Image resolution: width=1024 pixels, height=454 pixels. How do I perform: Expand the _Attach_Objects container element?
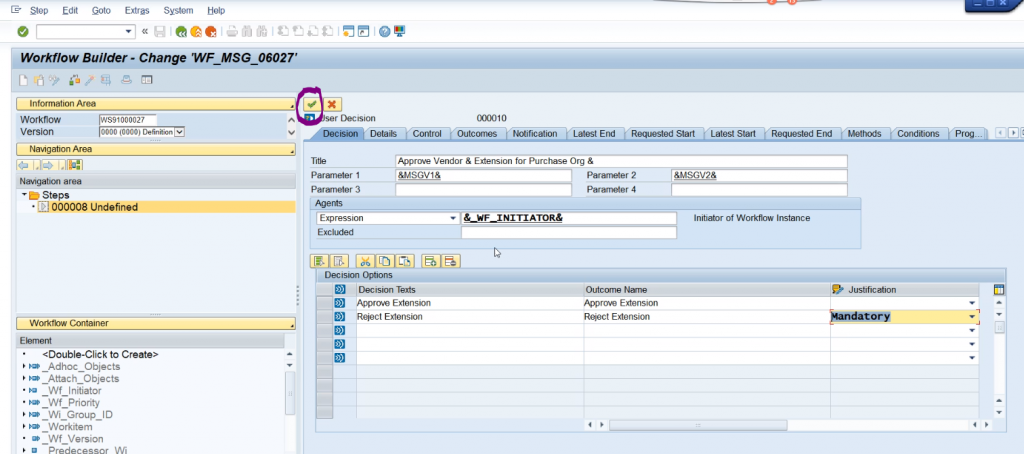coord(25,378)
